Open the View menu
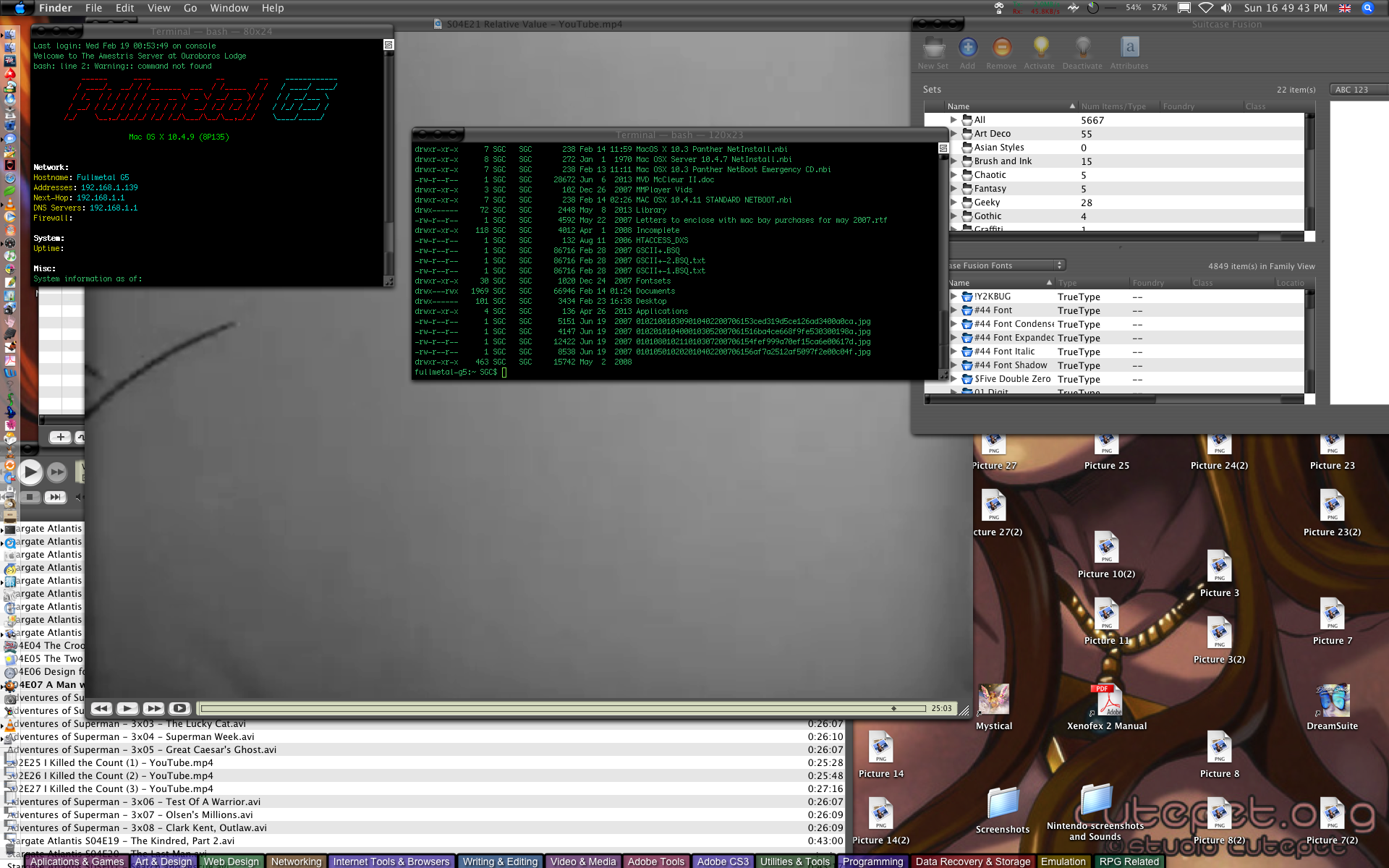 [x=158, y=8]
